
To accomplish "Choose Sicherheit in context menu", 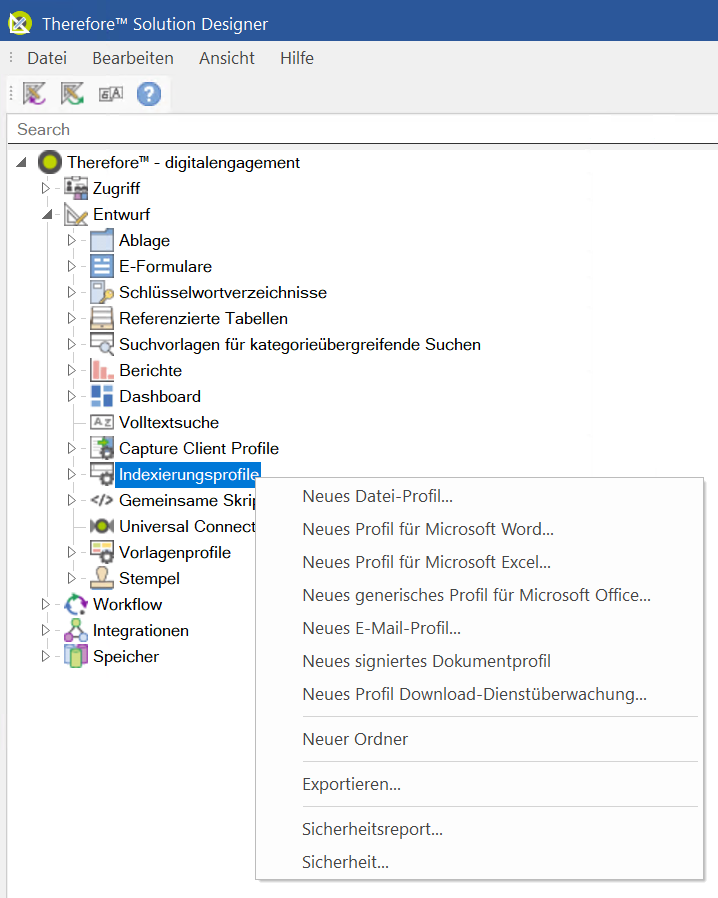I will click(479, 862).
